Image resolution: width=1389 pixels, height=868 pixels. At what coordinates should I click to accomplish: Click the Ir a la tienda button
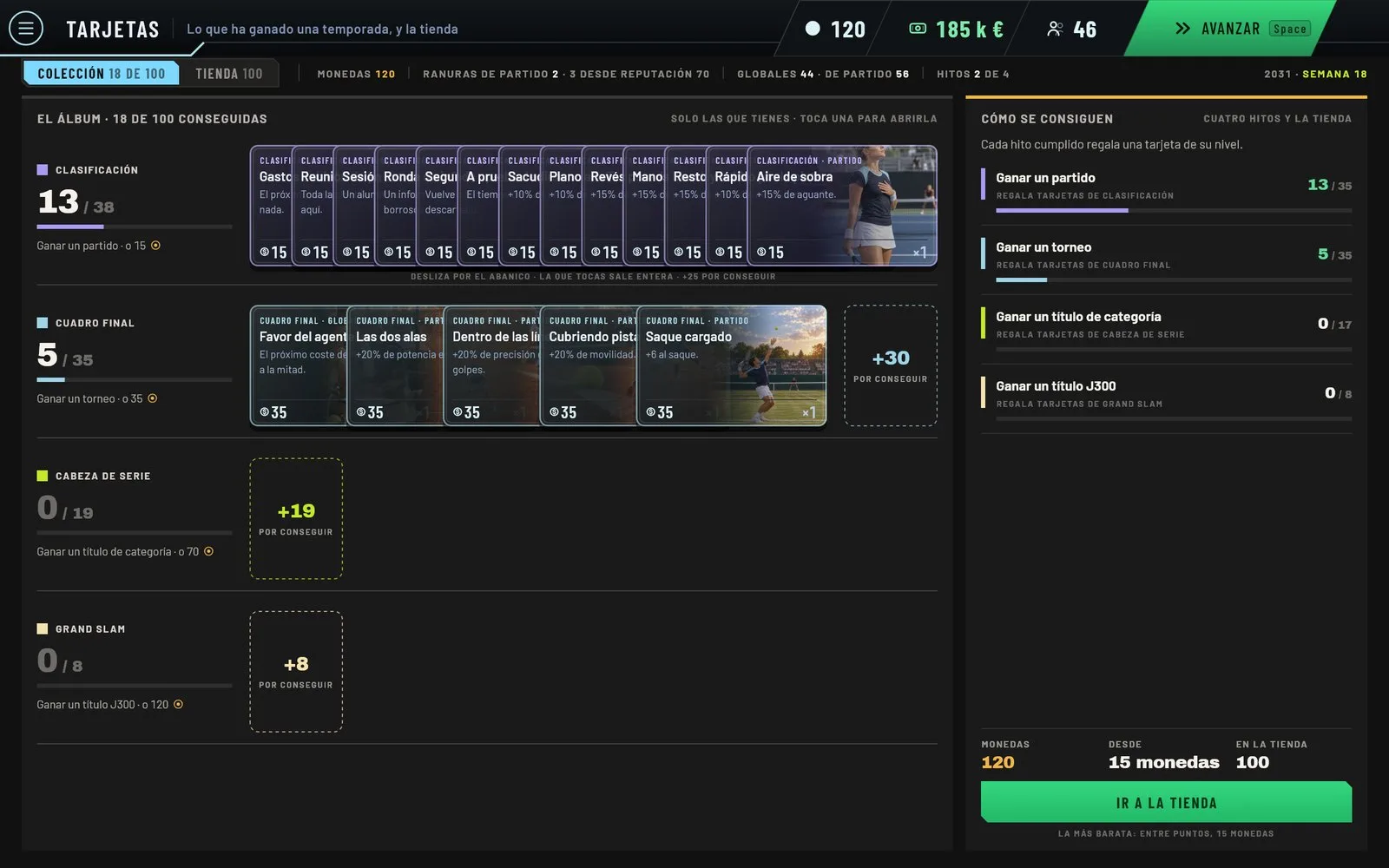pos(1166,802)
